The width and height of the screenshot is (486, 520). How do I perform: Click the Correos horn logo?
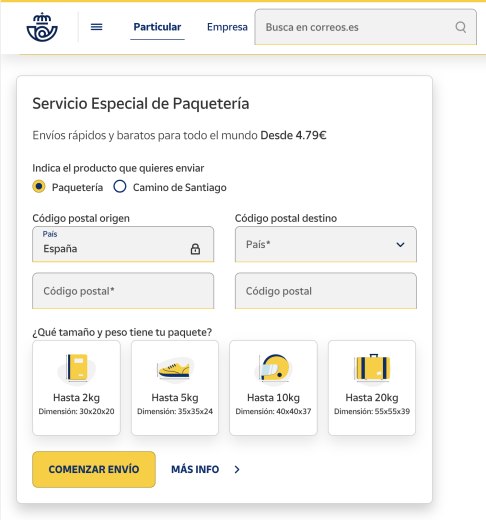click(42, 27)
